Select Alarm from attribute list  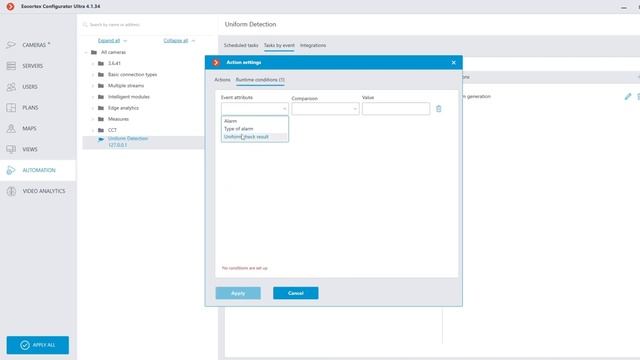(x=255, y=121)
